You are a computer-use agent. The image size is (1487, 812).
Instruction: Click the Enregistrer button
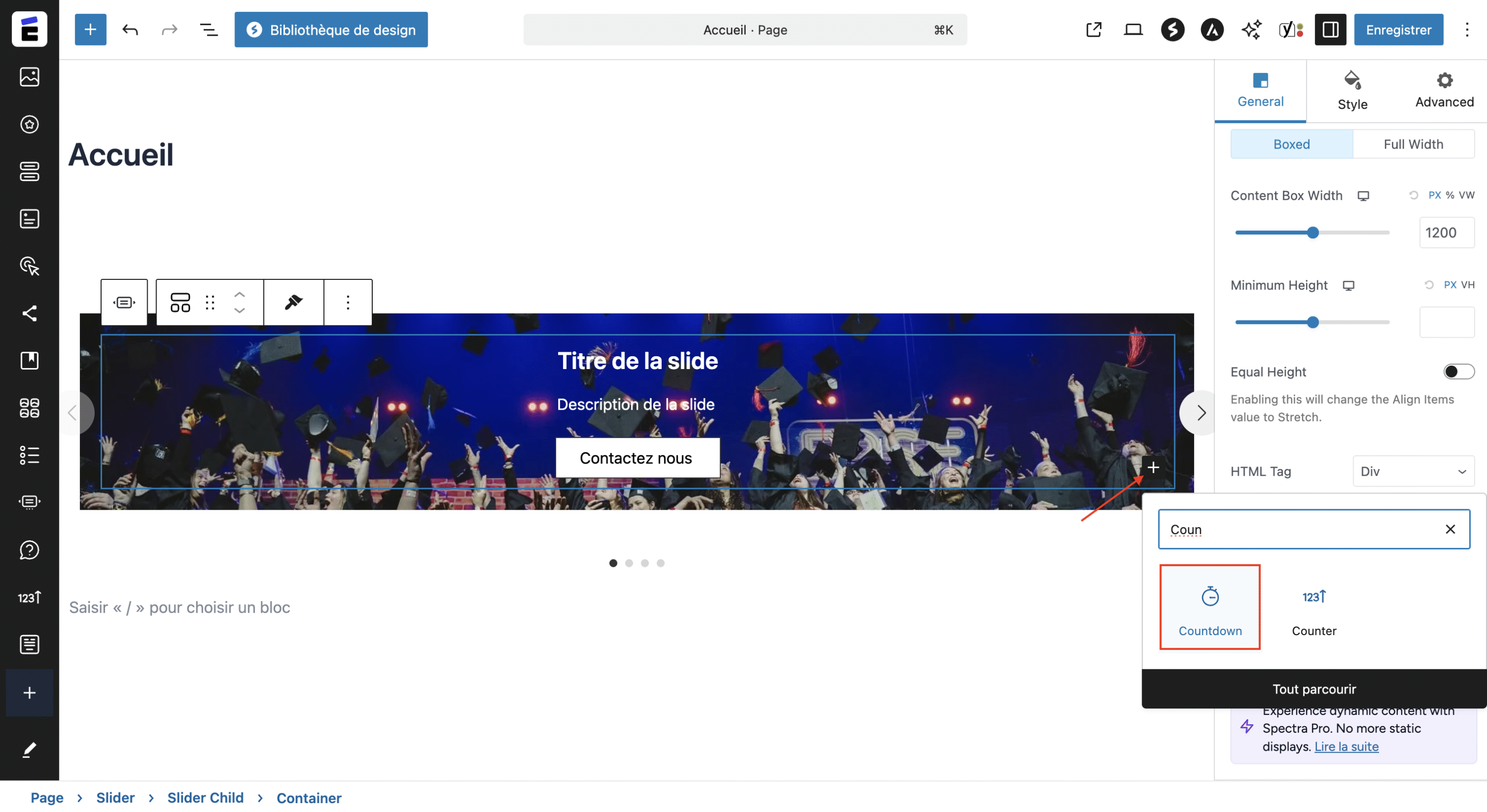pos(1398,29)
